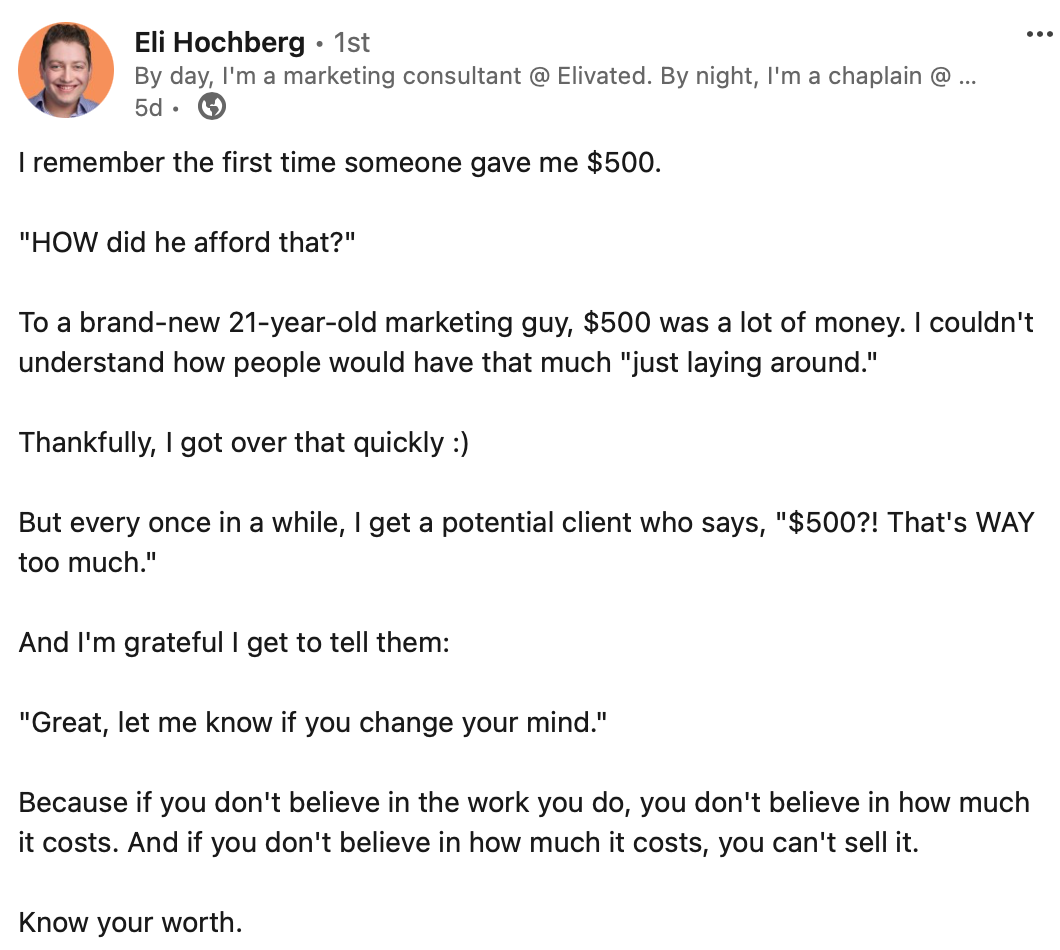Click the Eli Hochberg name link
Screen dimensions: 1060x950
coord(220,43)
